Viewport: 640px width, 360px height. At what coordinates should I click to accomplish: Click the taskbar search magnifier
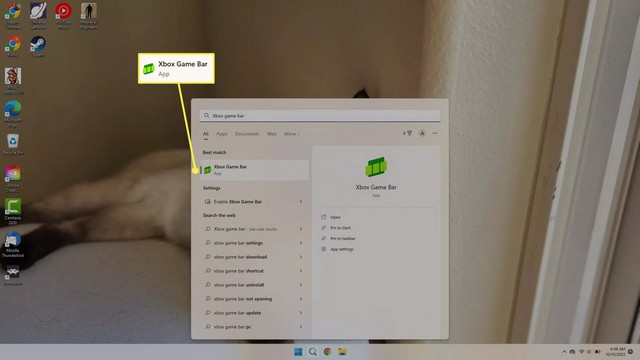pos(313,352)
